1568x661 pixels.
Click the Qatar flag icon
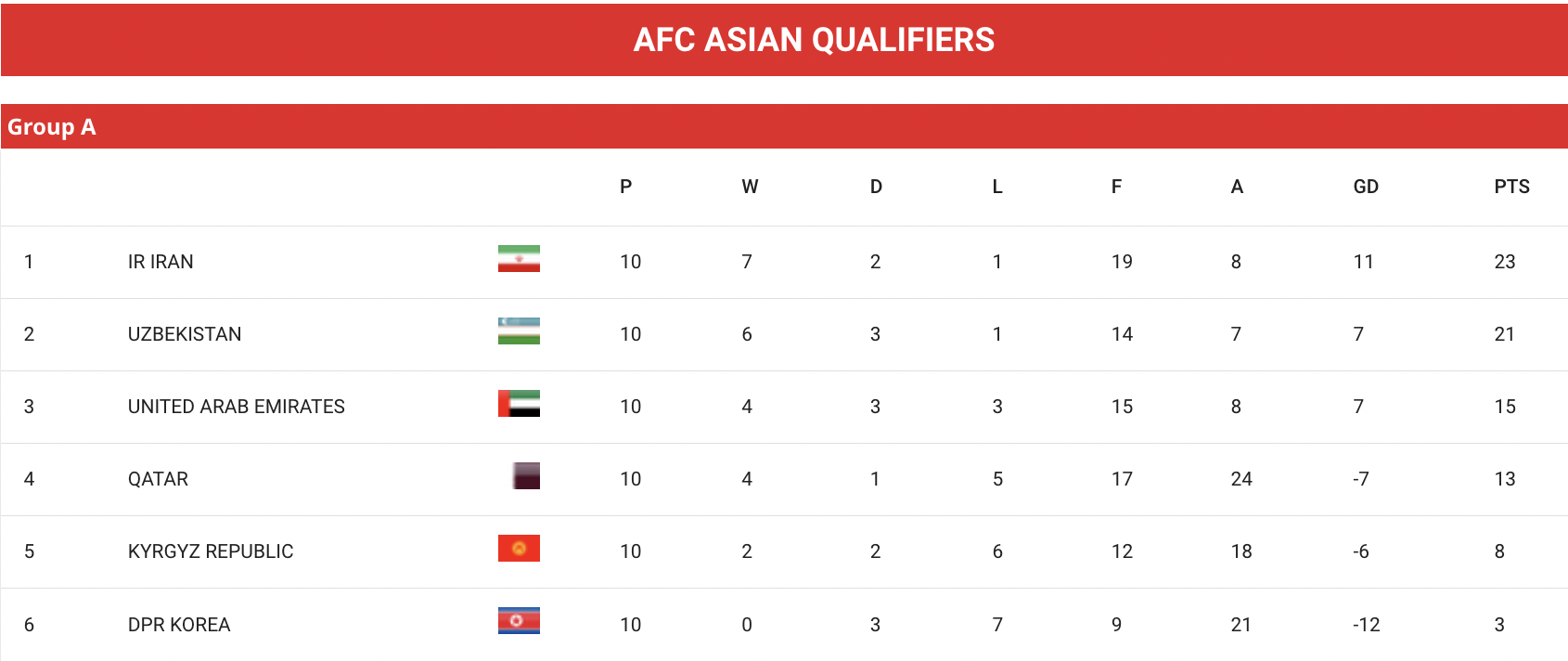526,475
